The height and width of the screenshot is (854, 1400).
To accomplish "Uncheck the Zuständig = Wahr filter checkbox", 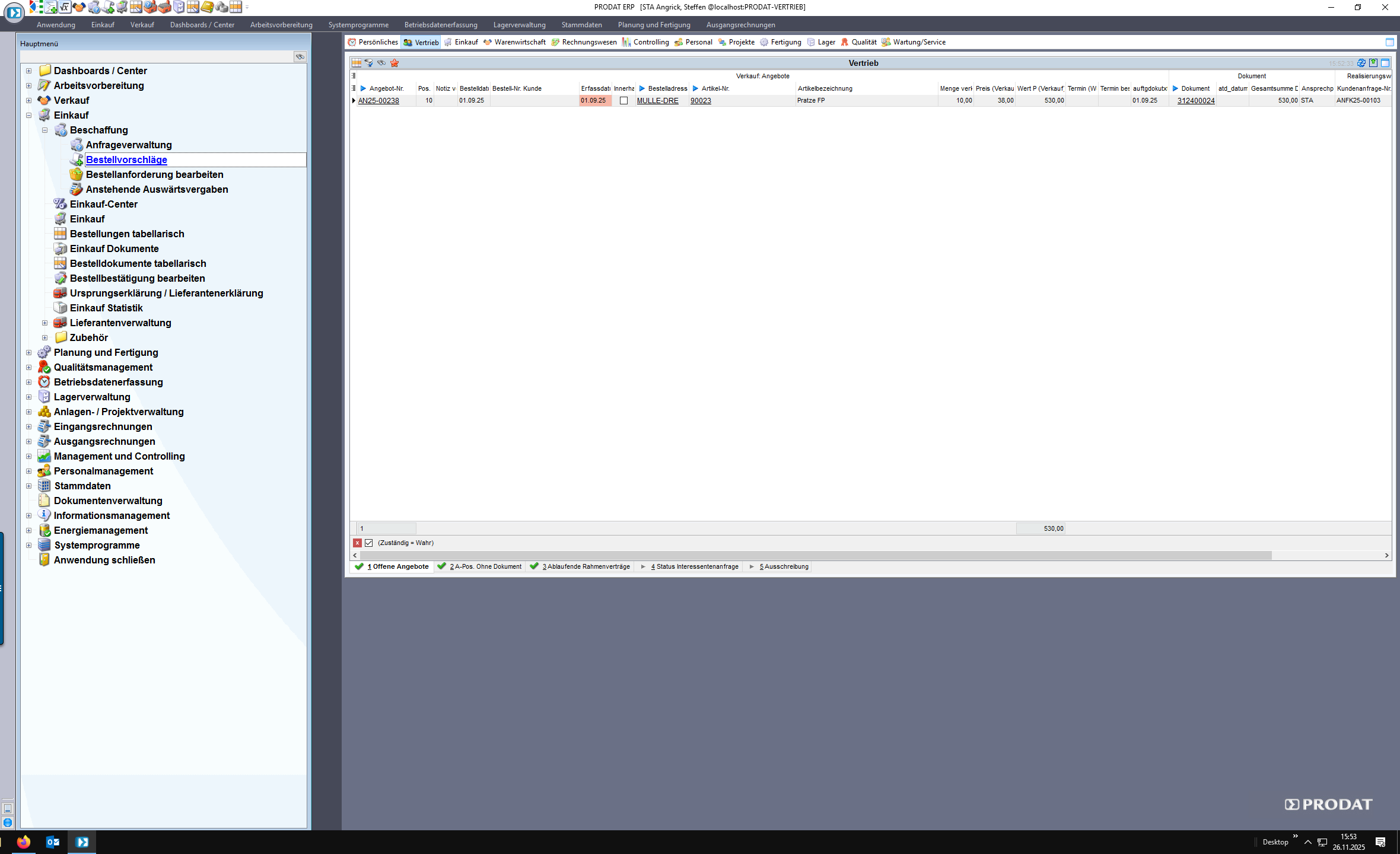I will (369, 543).
